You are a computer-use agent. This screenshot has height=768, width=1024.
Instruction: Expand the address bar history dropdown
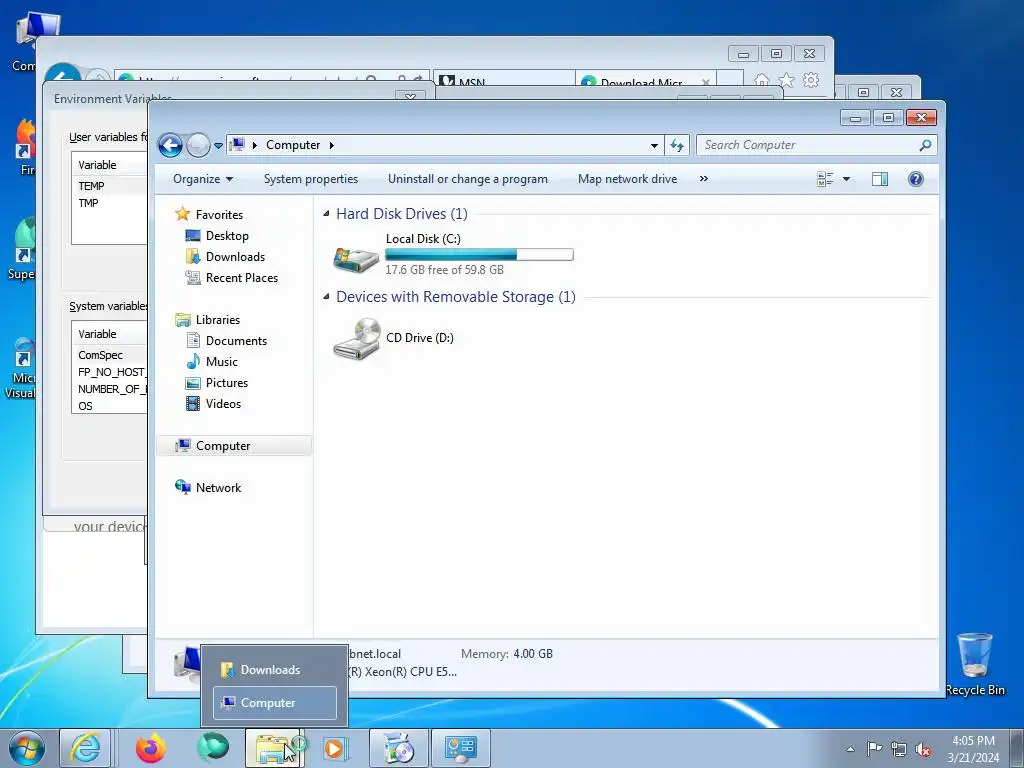coord(654,146)
